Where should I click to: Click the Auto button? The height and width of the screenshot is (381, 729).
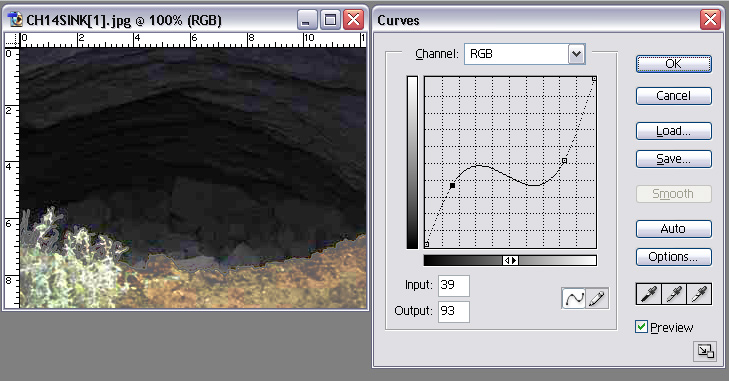[x=673, y=229]
